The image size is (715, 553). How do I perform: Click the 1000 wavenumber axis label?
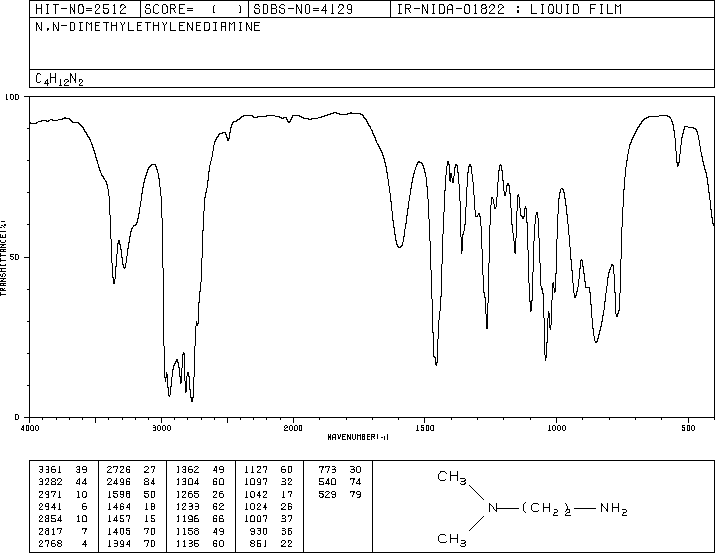tap(556, 428)
